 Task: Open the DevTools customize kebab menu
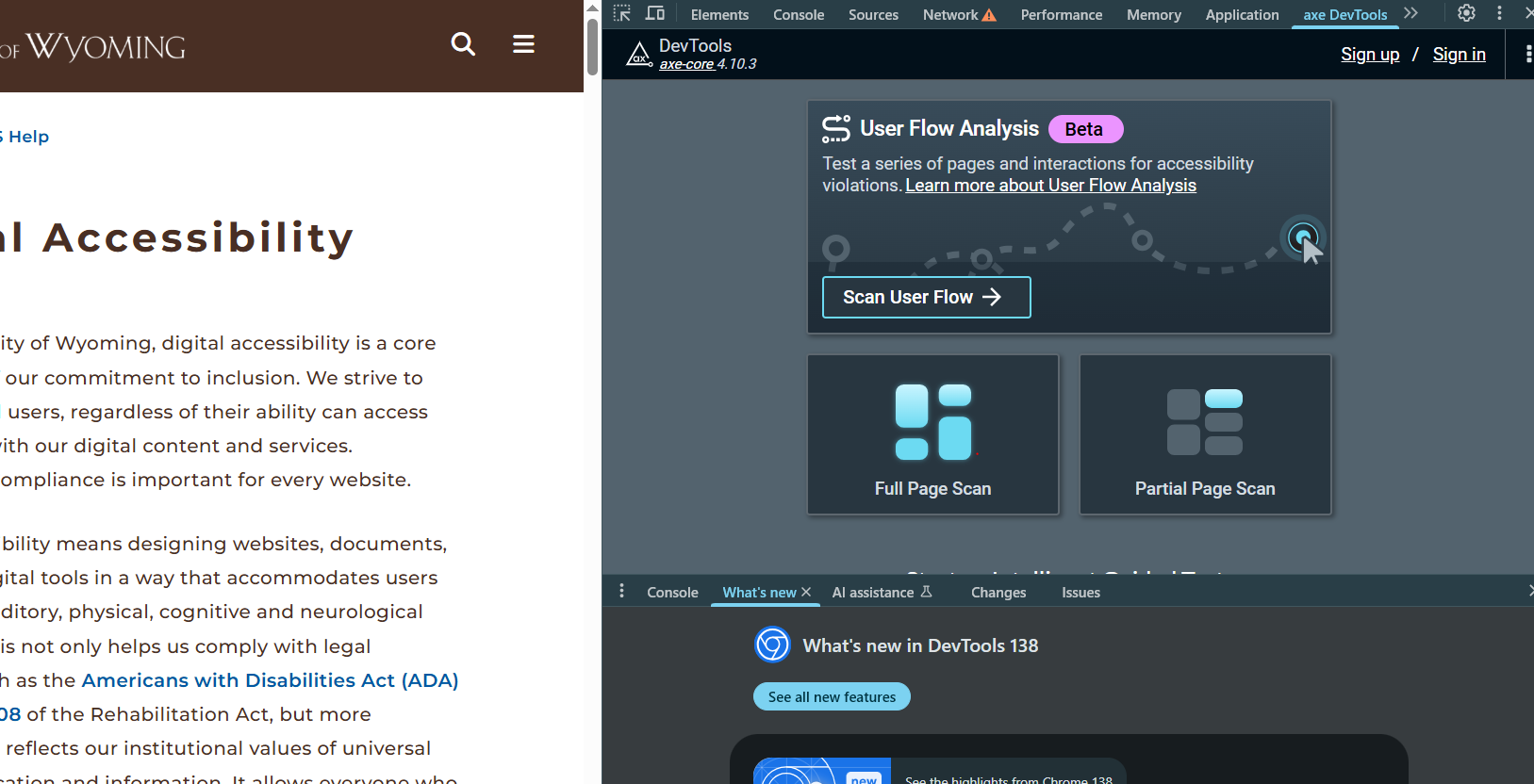1499,13
